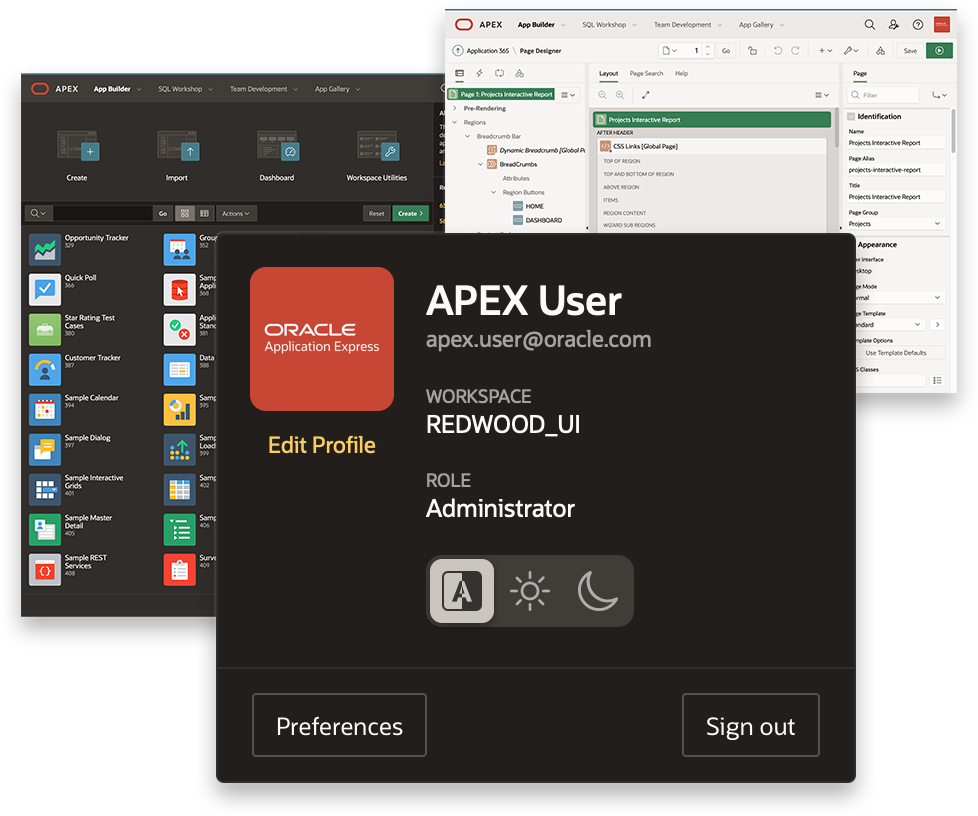Click Shared Components icon in Page Designer toolbar
Screen dimensions: 978x816
pos(880,51)
